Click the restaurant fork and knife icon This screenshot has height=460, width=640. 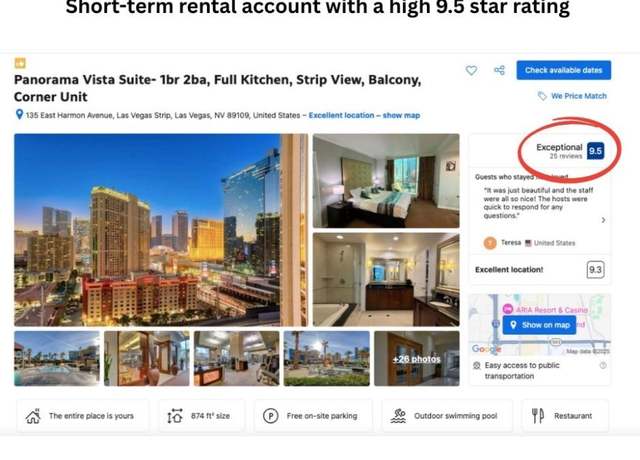pyautogui.click(x=538, y=416)
